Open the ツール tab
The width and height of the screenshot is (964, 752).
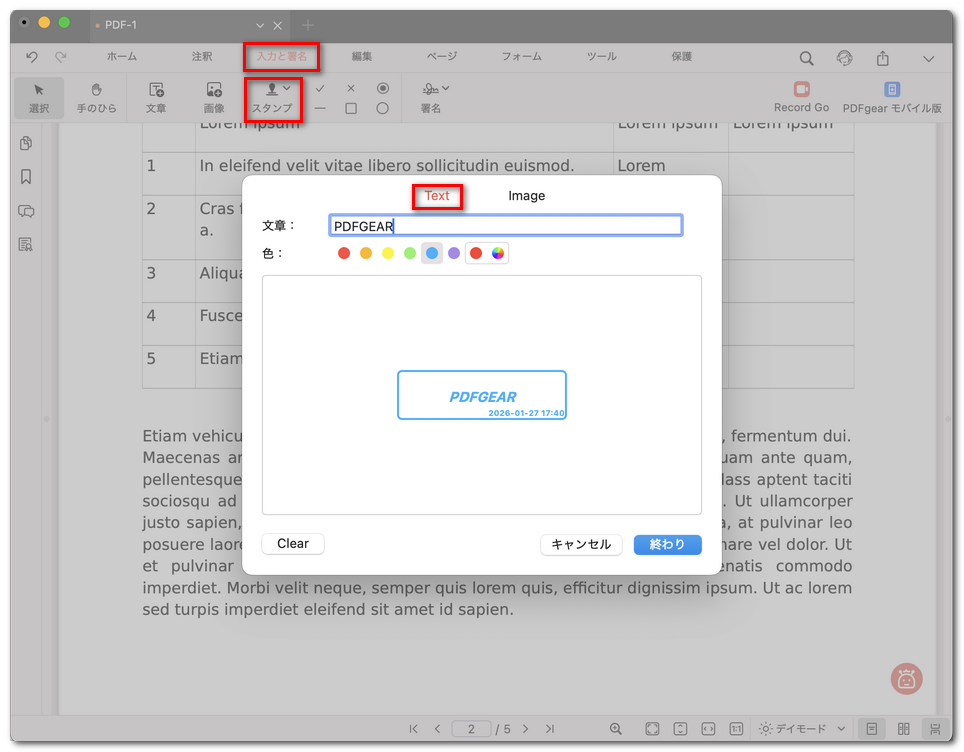[601, 57]
